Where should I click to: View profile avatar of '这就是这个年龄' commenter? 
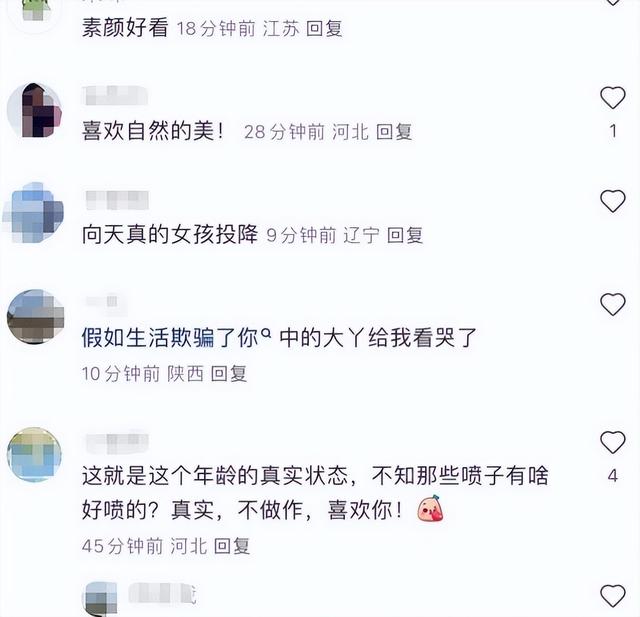click(x=34, y=455)
